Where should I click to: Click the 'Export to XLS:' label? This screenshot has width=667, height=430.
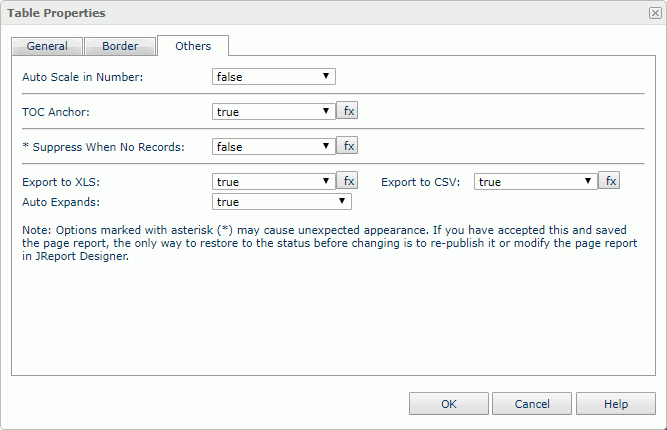61,182
